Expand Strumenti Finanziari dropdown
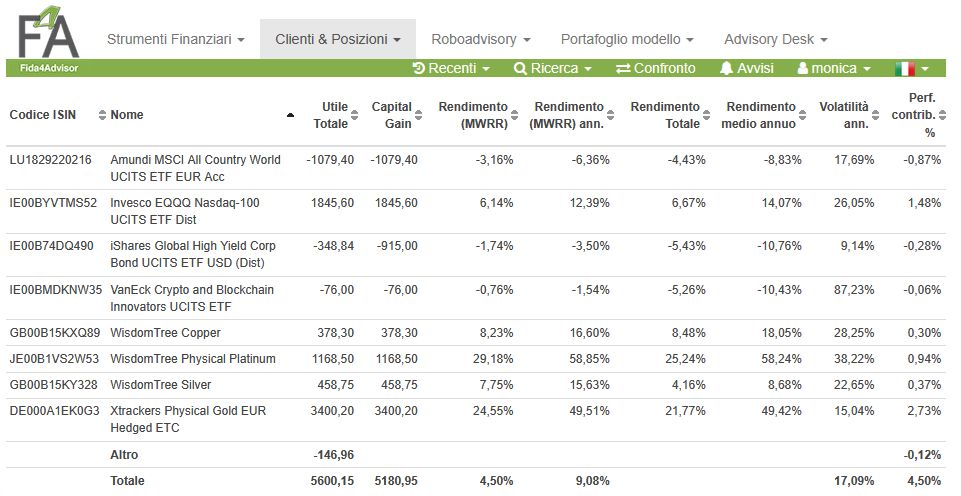The image size is (961, 496). click(176, 39)
